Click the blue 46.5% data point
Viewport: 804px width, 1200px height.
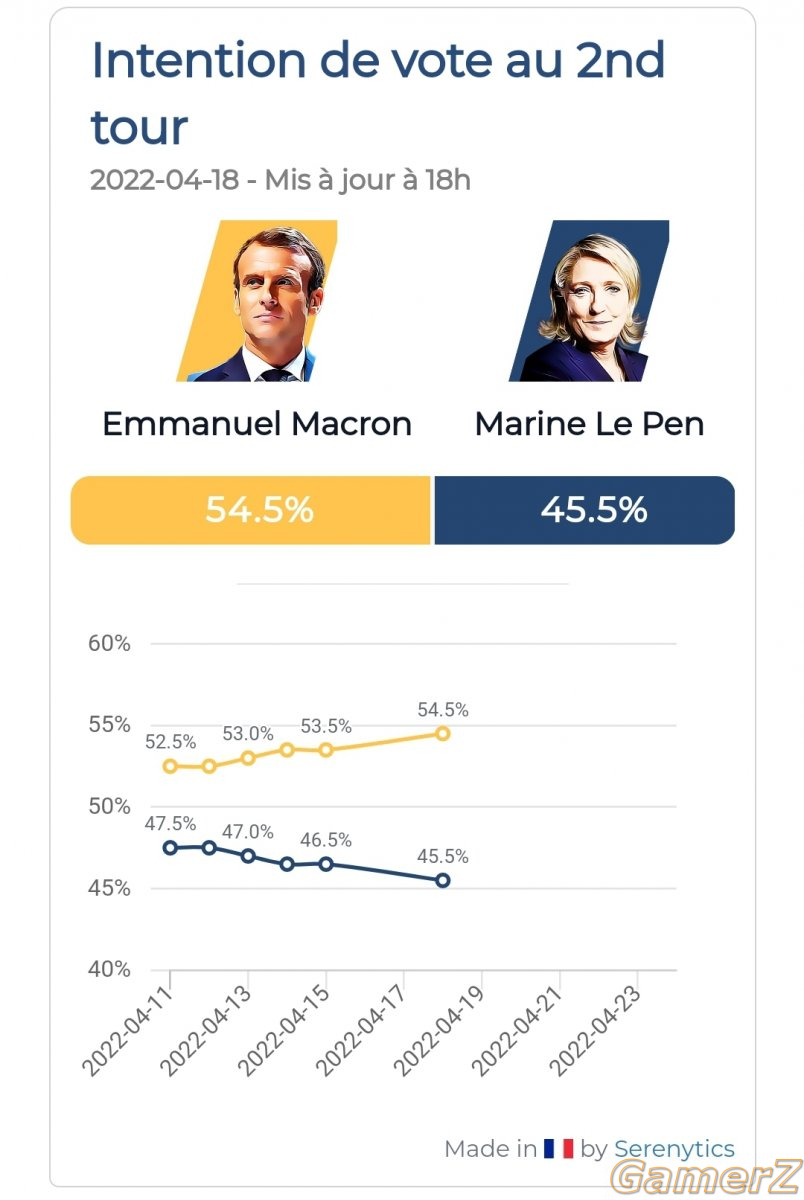coord(326,864)
